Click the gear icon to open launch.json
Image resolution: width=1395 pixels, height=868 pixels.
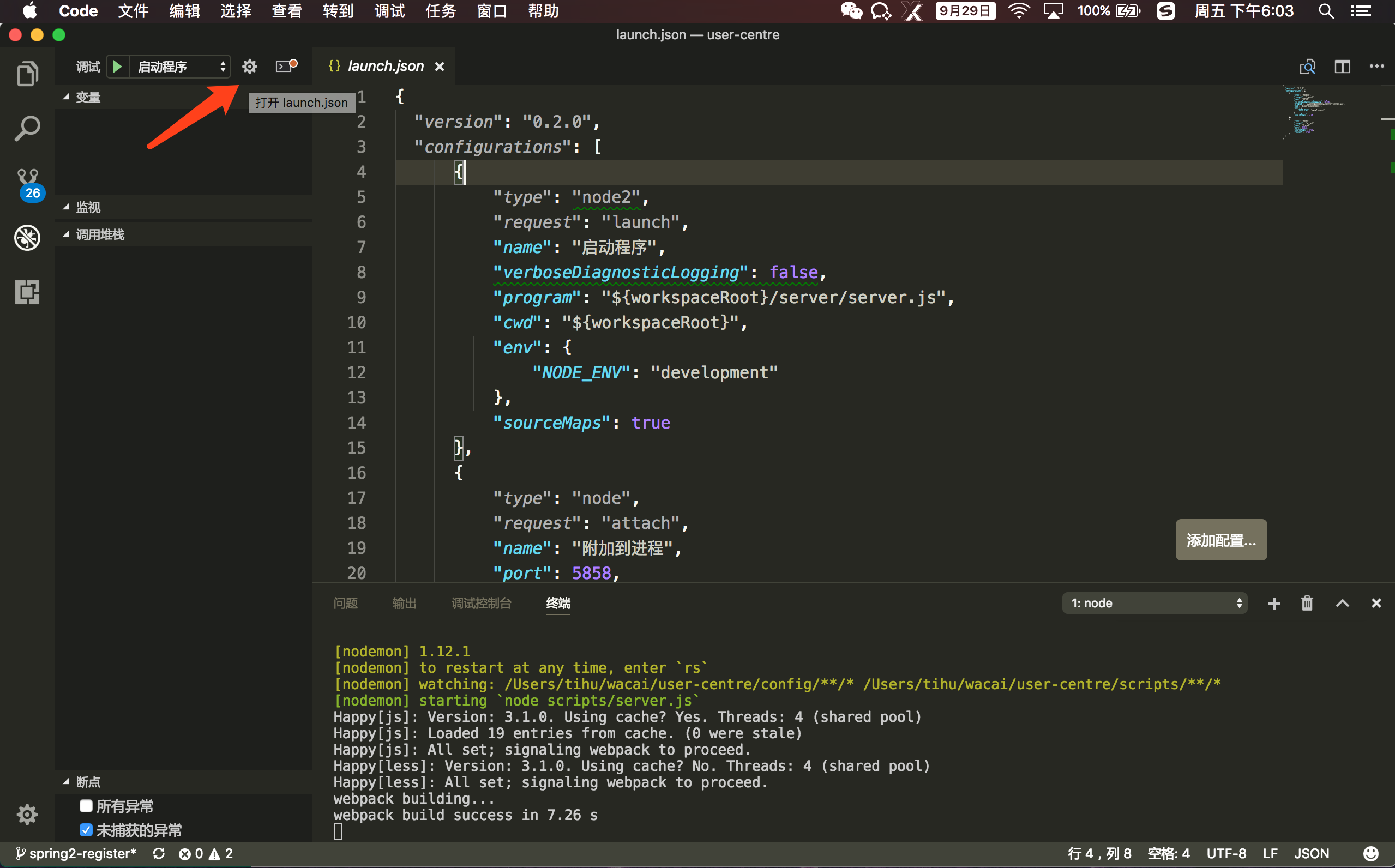pos(249,67)
